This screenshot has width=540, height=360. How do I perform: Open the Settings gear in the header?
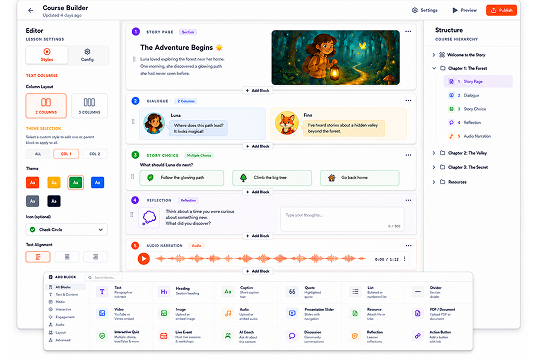(x=425, y=10)
